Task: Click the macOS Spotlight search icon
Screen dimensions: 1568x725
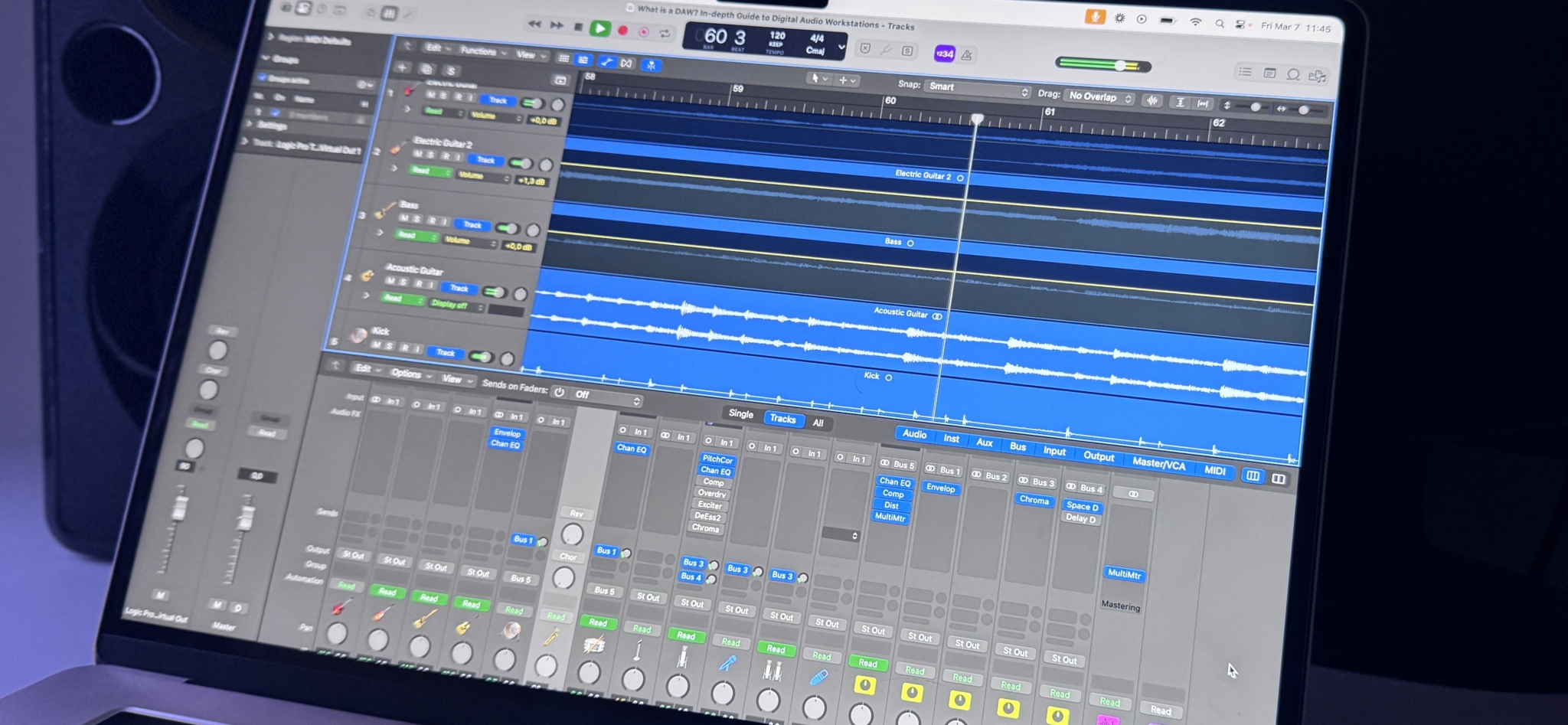Action: [1220, 24]
